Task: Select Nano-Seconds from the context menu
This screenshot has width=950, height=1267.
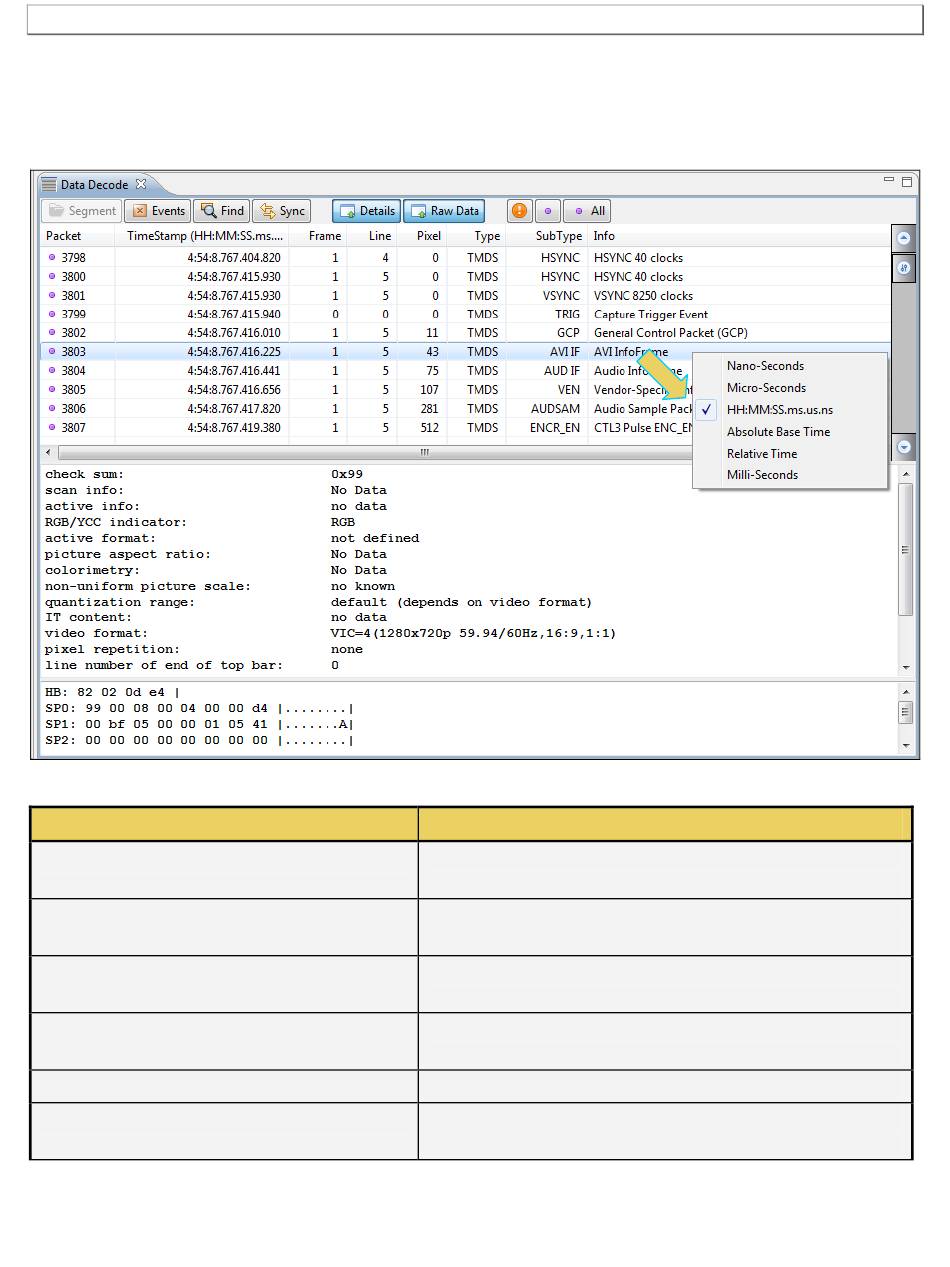Action: (765, 366)
